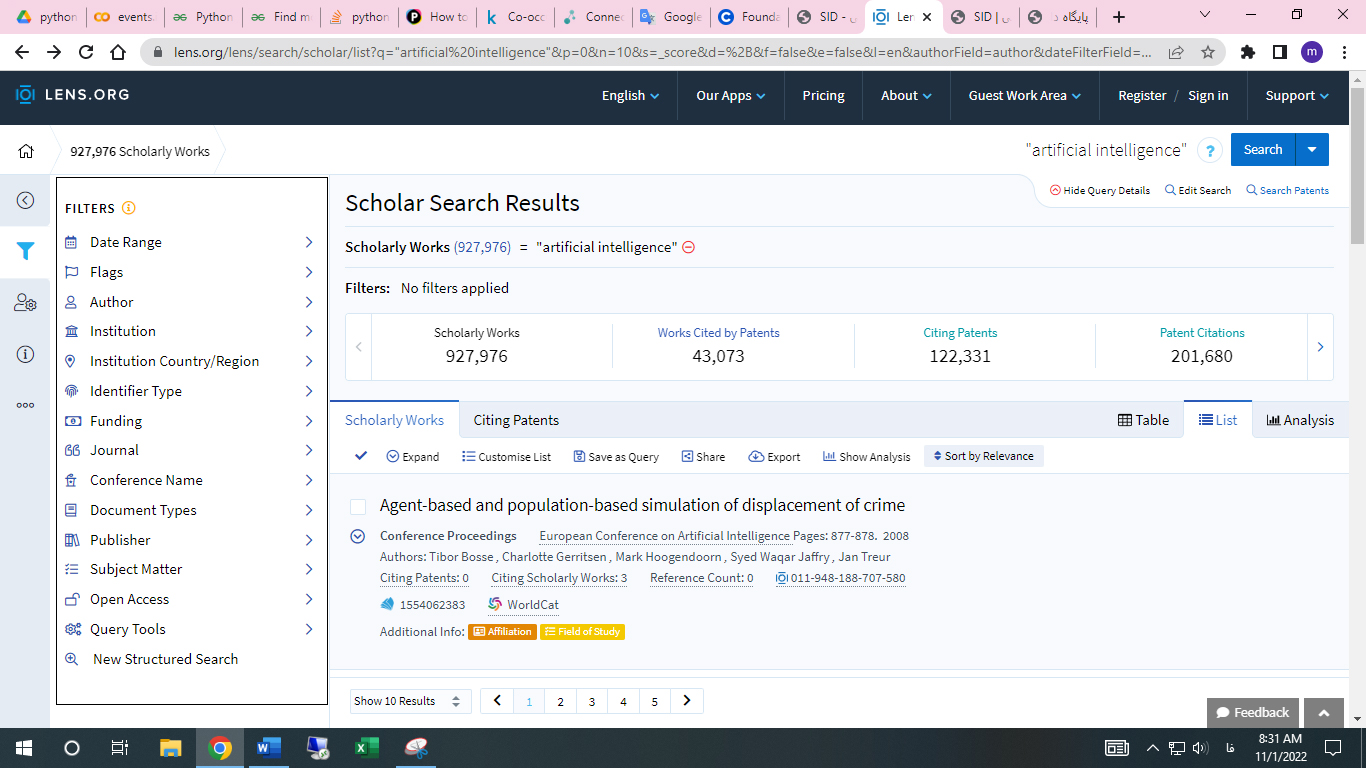Screen dimensions: 1366x768
Task: Open the Pricing page
Action: (823, 95)
